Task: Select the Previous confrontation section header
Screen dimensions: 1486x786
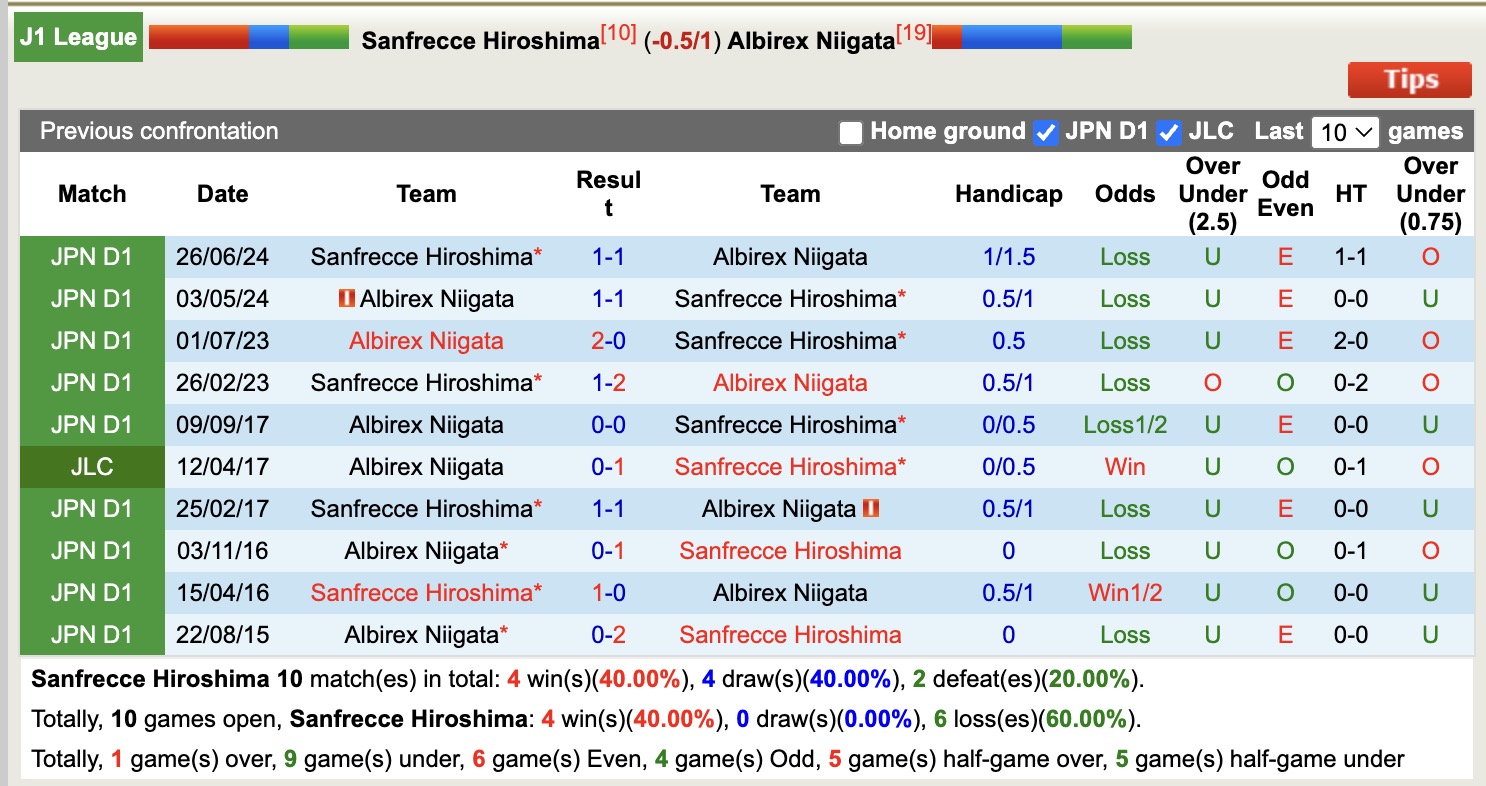Action: [156, 131]
